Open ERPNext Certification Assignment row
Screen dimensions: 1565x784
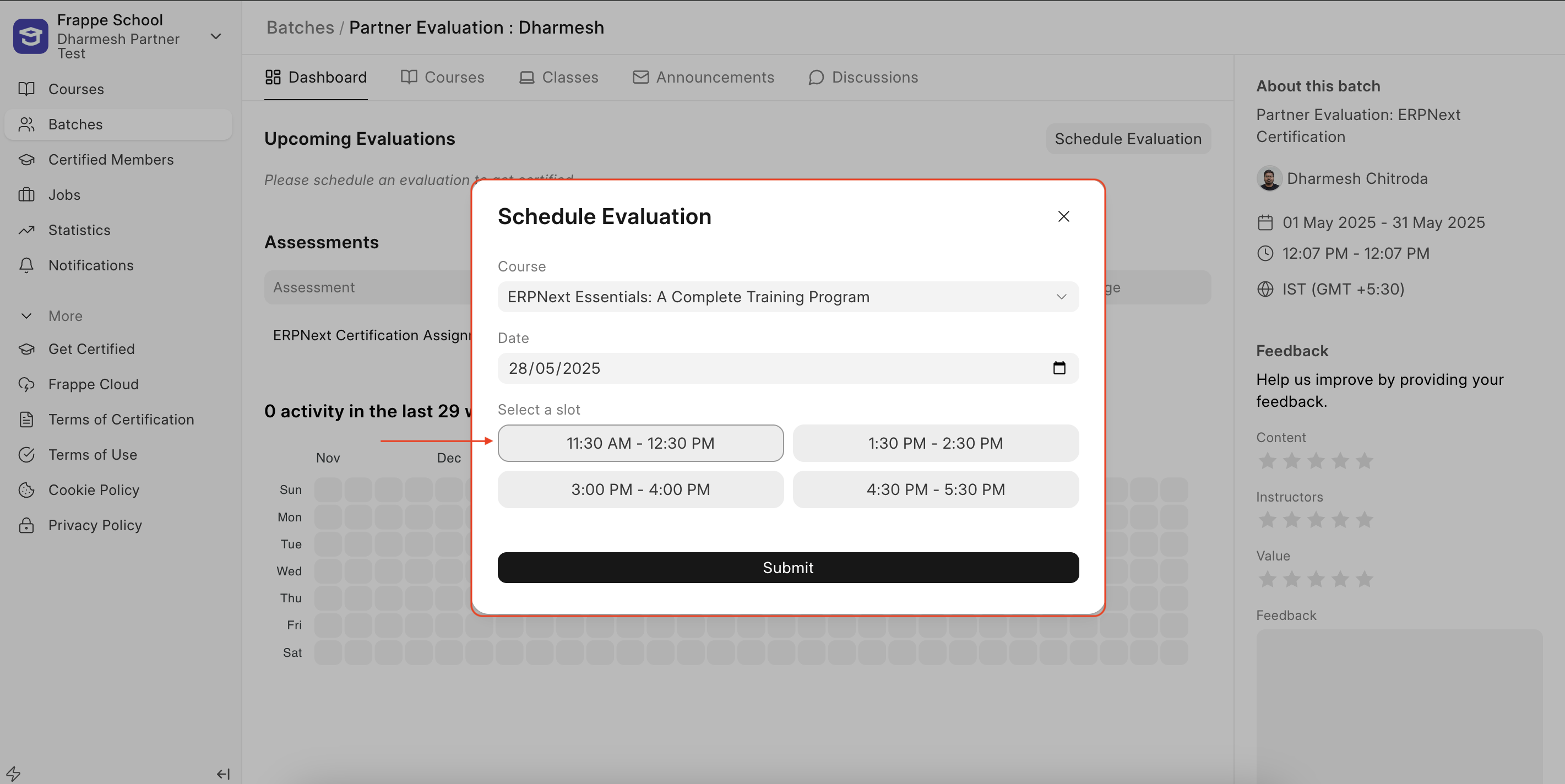372,335
